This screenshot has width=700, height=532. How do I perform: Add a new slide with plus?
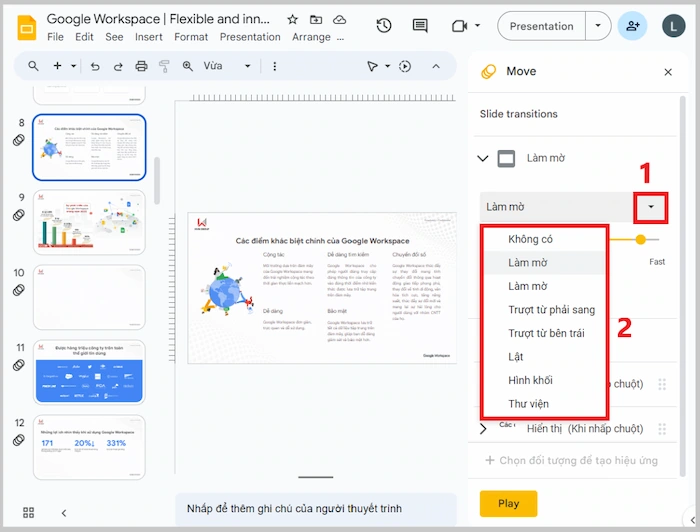[57, 66]
